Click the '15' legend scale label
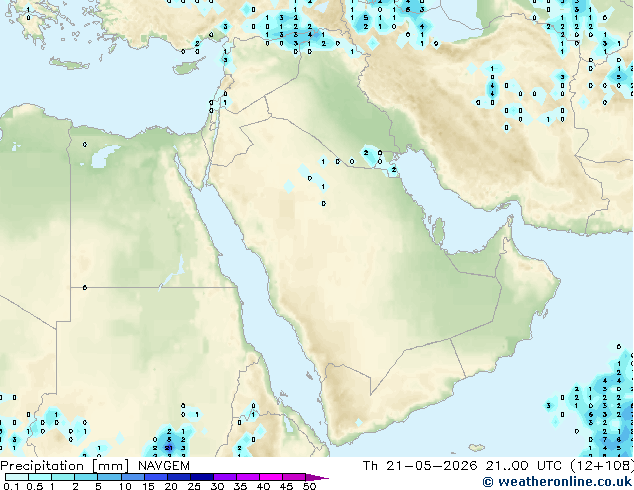 click(x=148, y=486)
